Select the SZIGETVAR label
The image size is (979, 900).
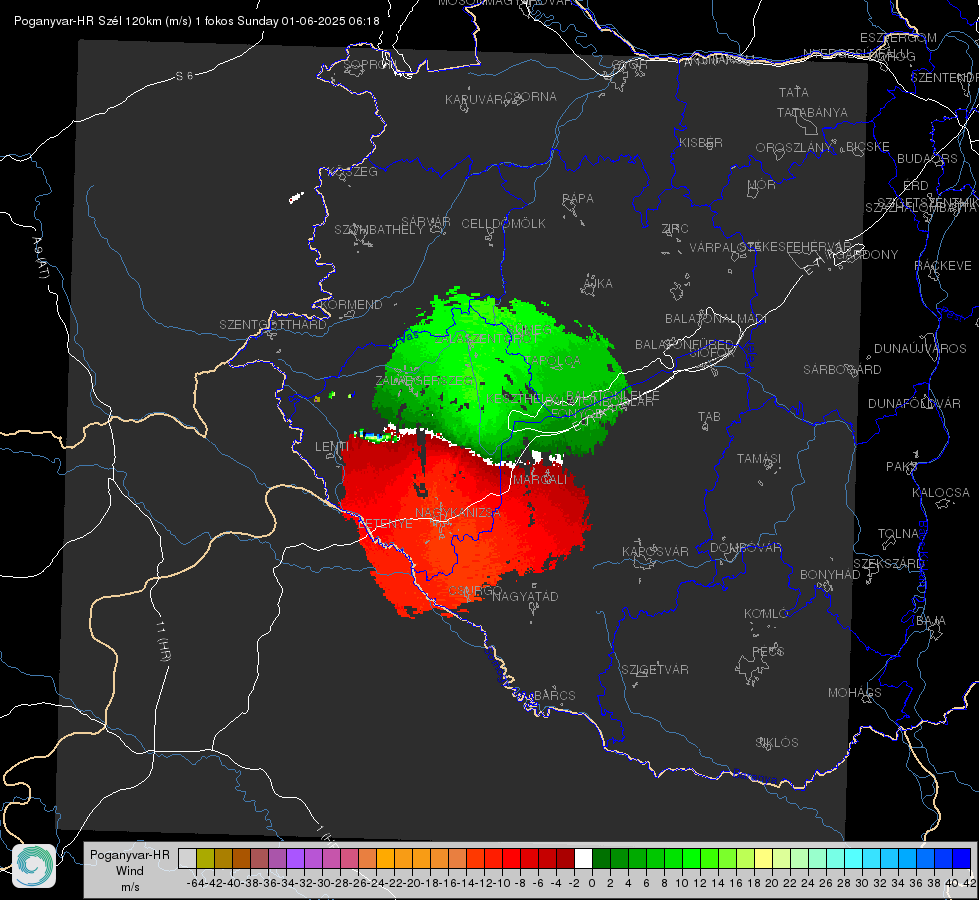tap(654, 670)
